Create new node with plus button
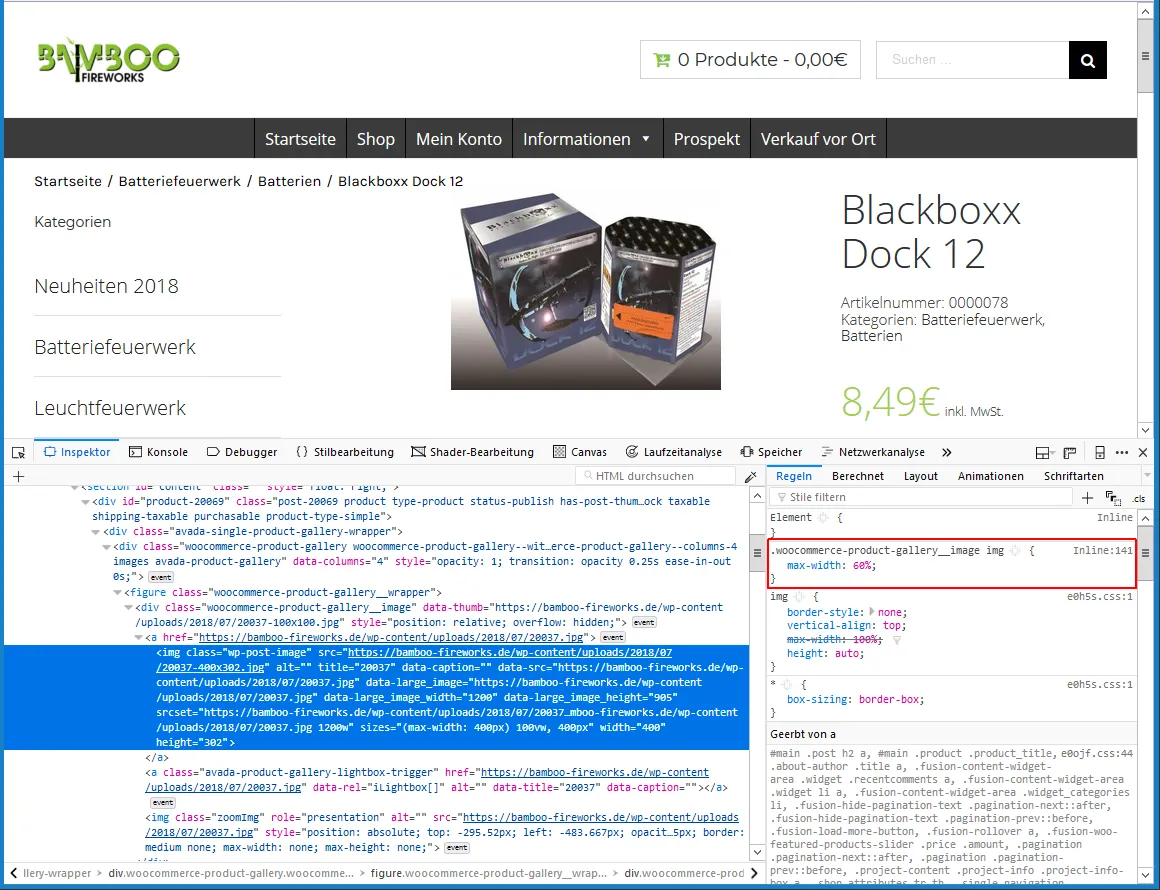 pos(18,476)
